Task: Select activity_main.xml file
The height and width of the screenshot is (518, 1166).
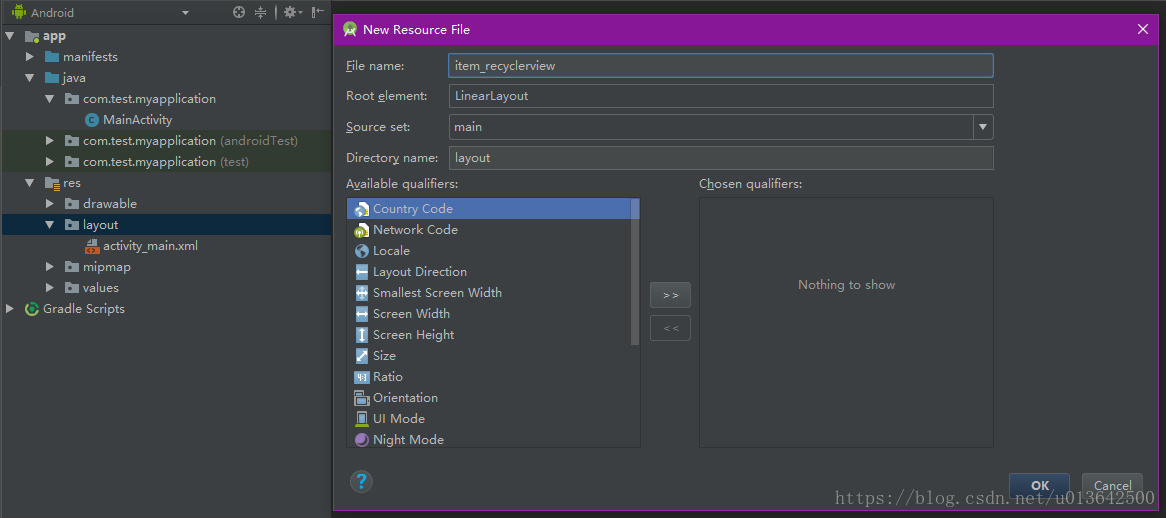Action: [x=150, y=245]
